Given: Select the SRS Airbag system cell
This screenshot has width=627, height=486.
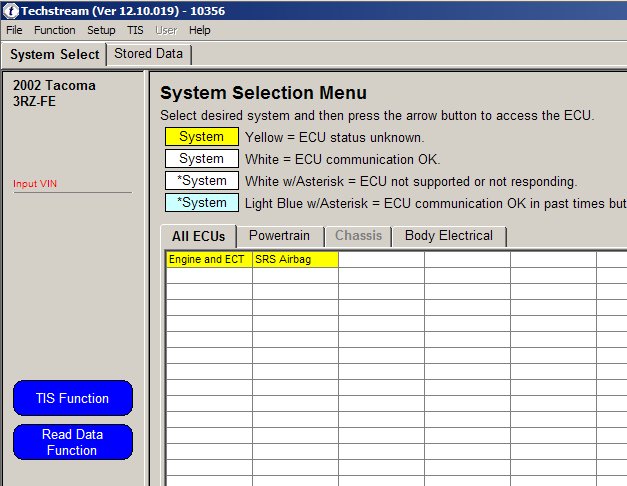Looking at the screenshot, I should tap(295, 259).
